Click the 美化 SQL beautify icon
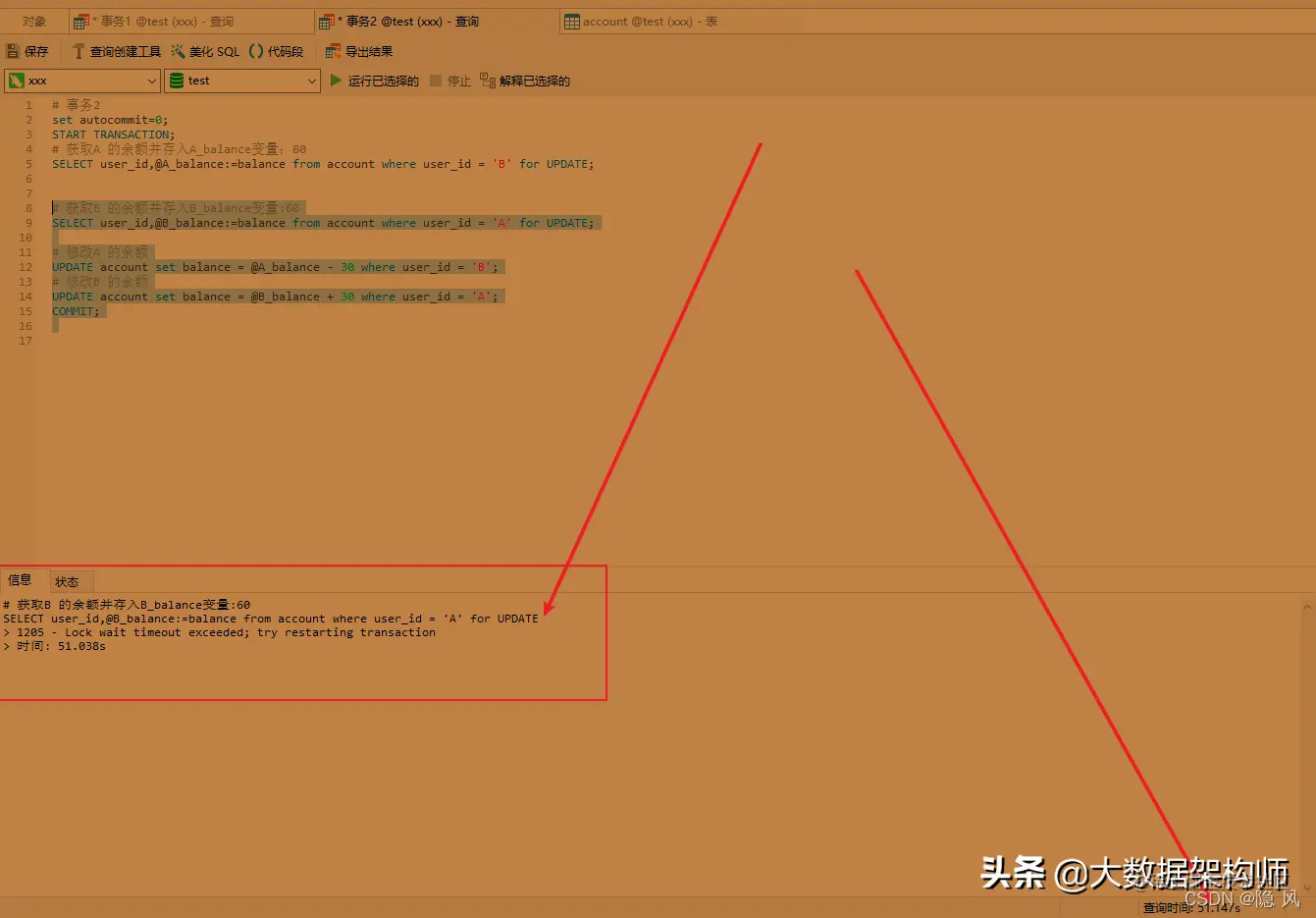1316x918 pixels. click(x=204, y=51)
